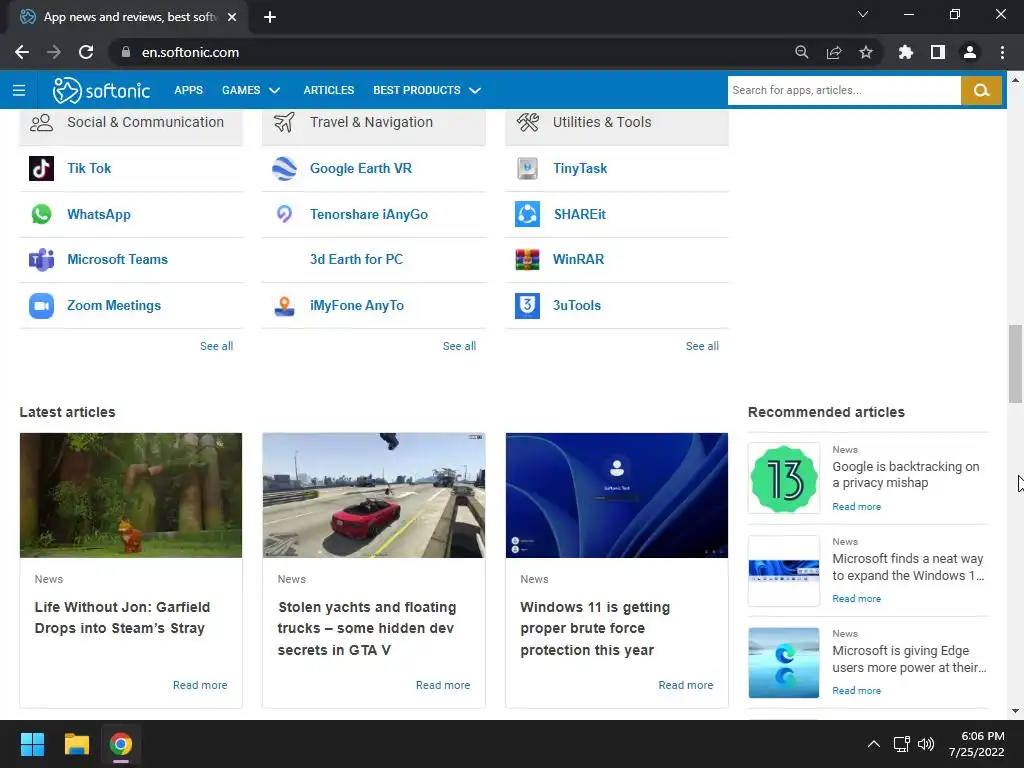Open the Windows Start menu

click(32, 744)
